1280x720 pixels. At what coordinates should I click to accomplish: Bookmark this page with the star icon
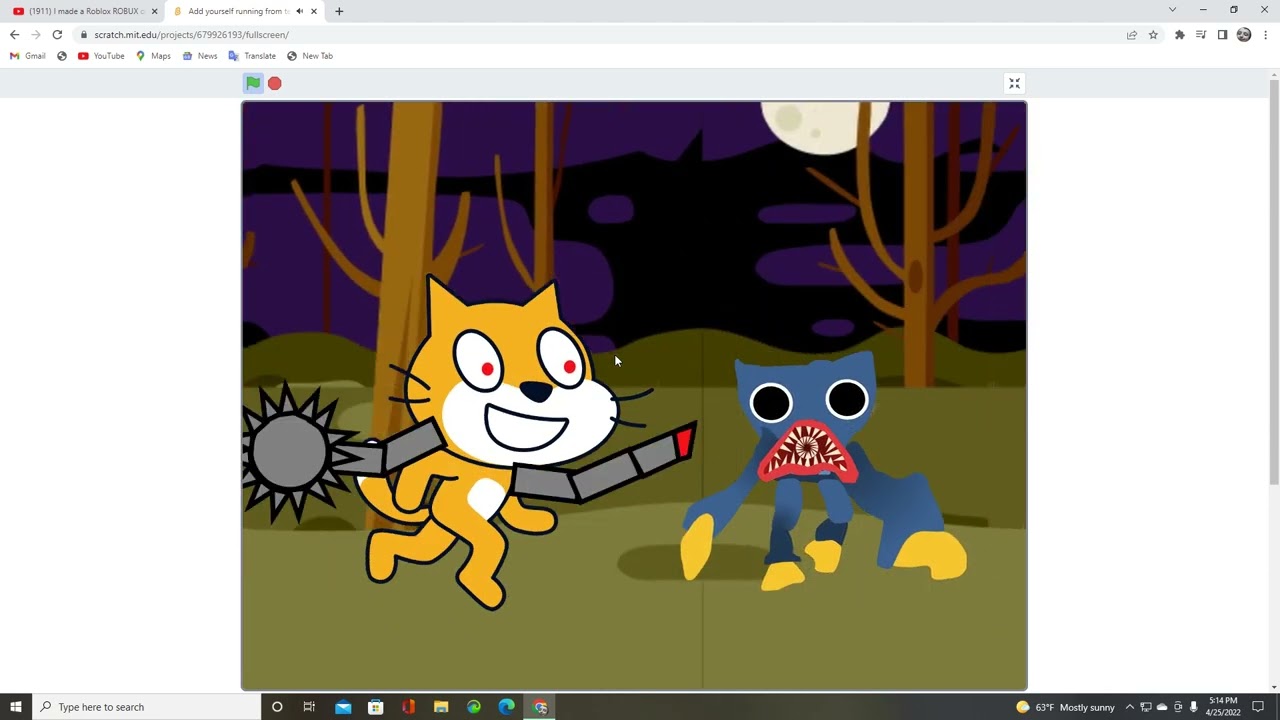point(1153,35)
